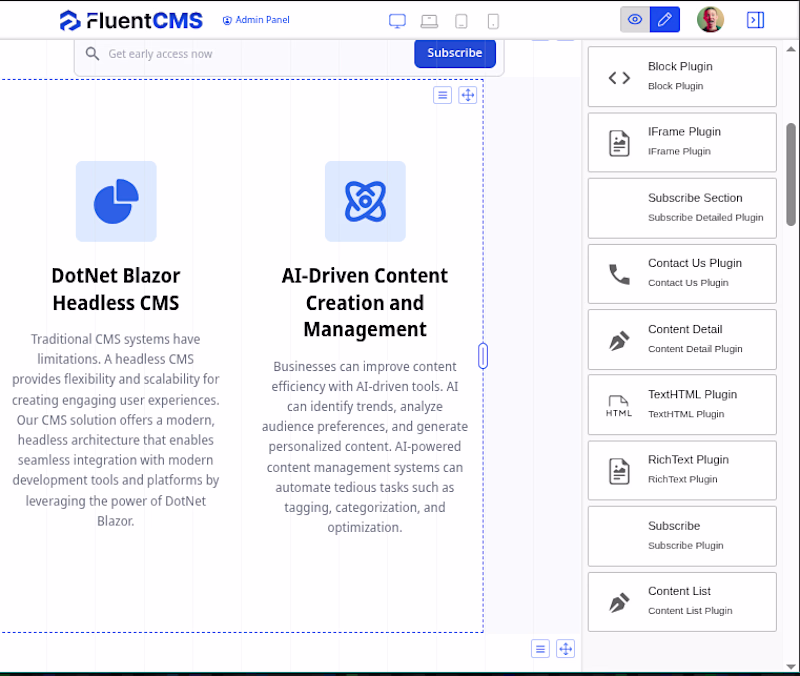Select the AI-Driven Content Creation heading
The image size is (800, 676).
(x=365, y=303)
